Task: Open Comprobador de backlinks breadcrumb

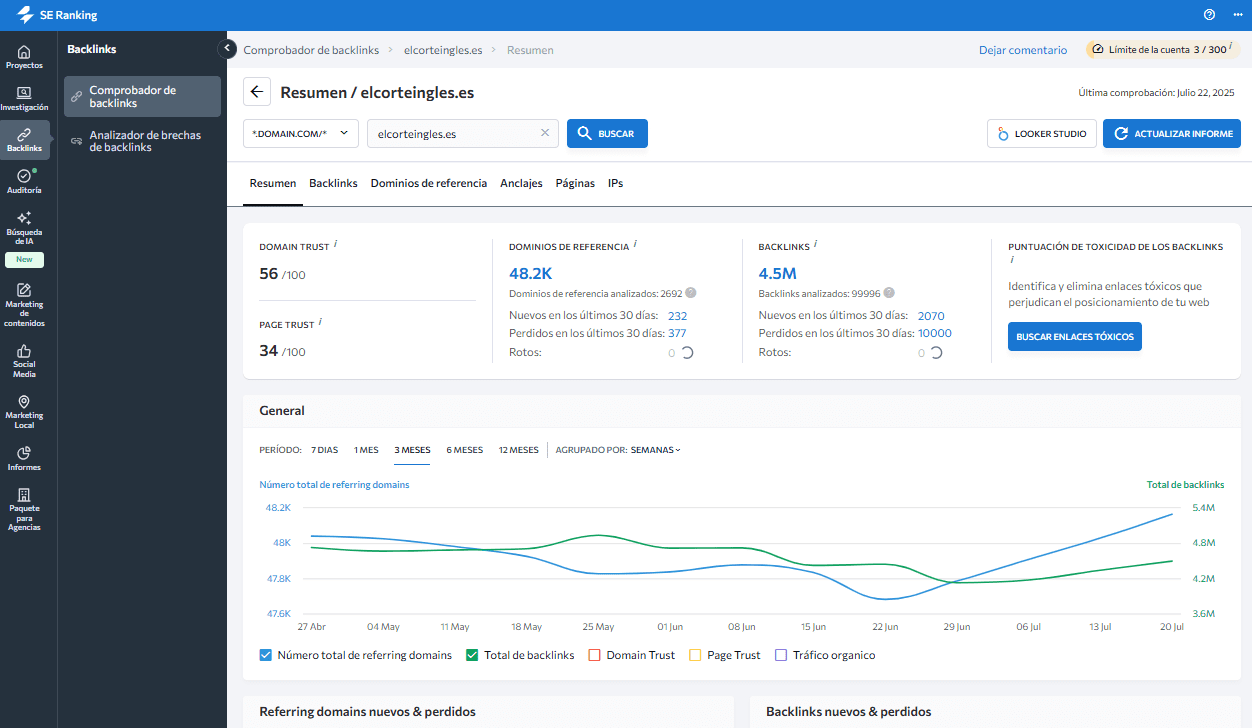Action: (311, 50)
